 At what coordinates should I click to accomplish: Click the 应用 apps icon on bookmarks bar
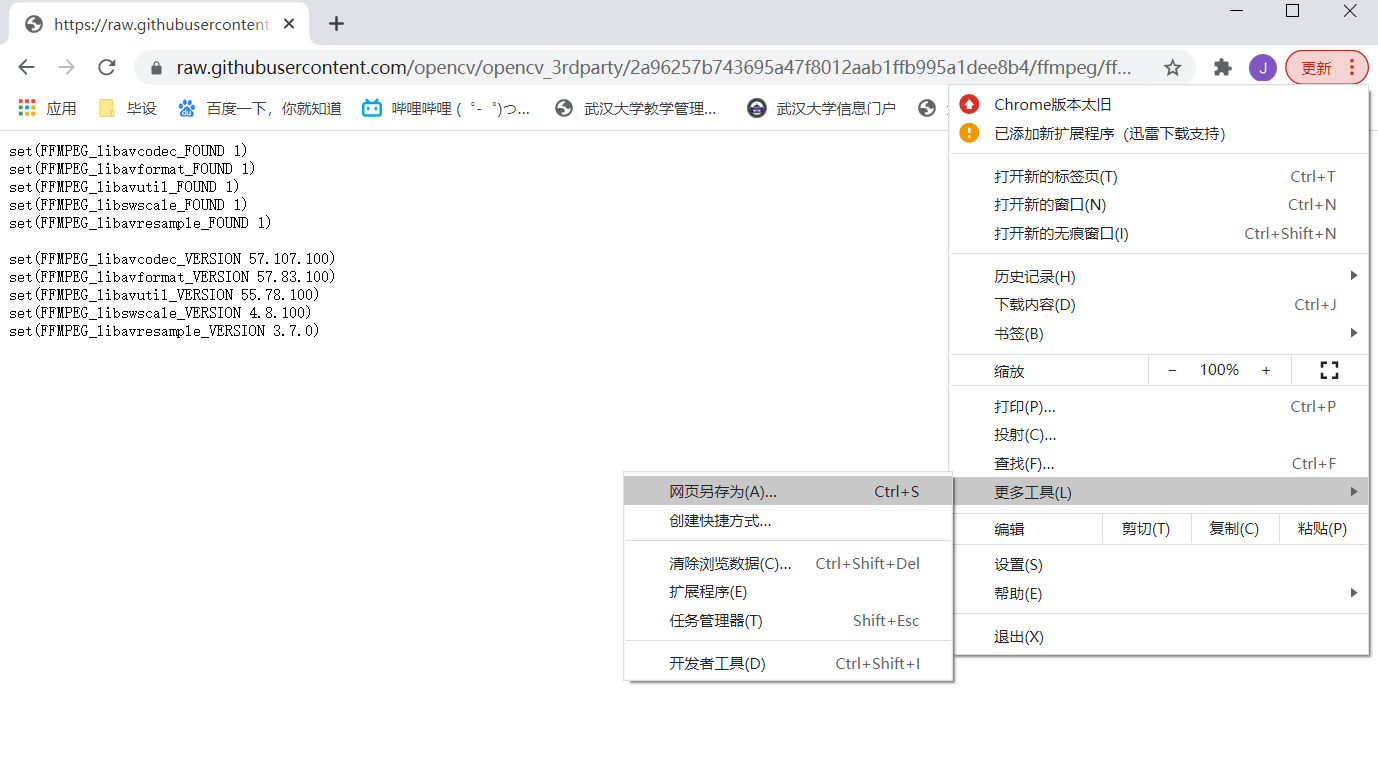(27, 108)
